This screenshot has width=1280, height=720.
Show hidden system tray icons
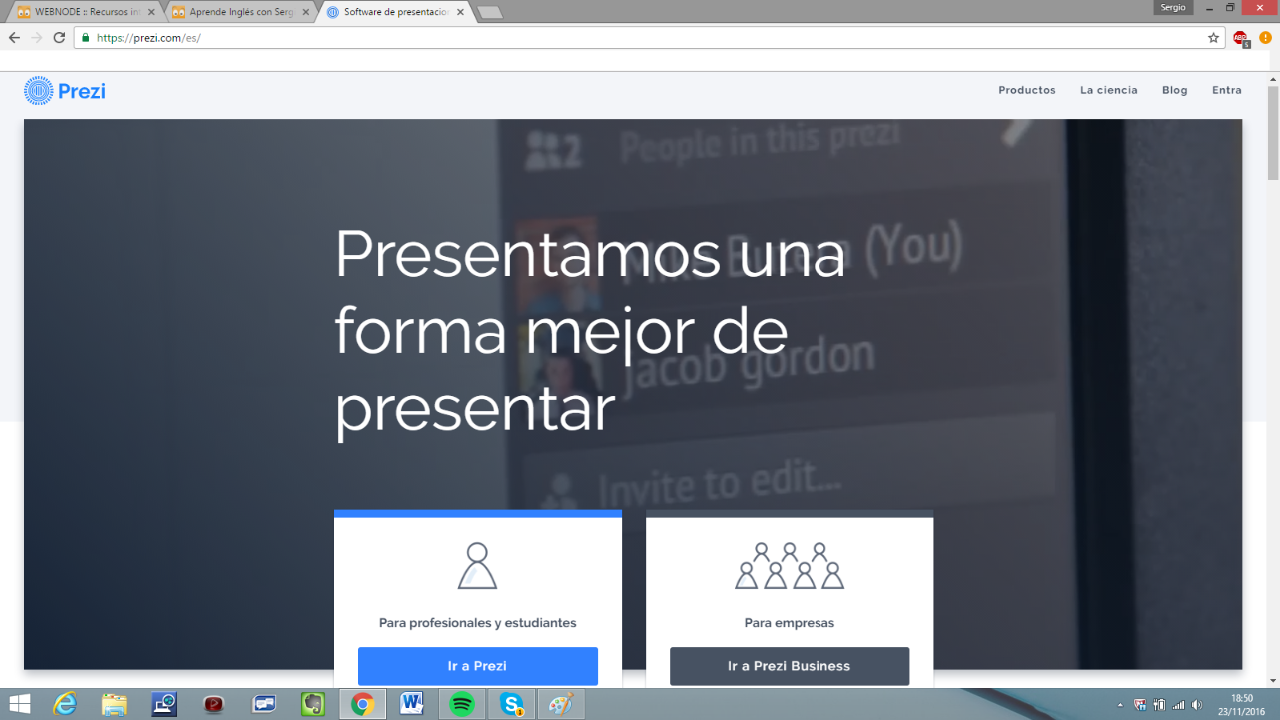[x=1119, y=705]
